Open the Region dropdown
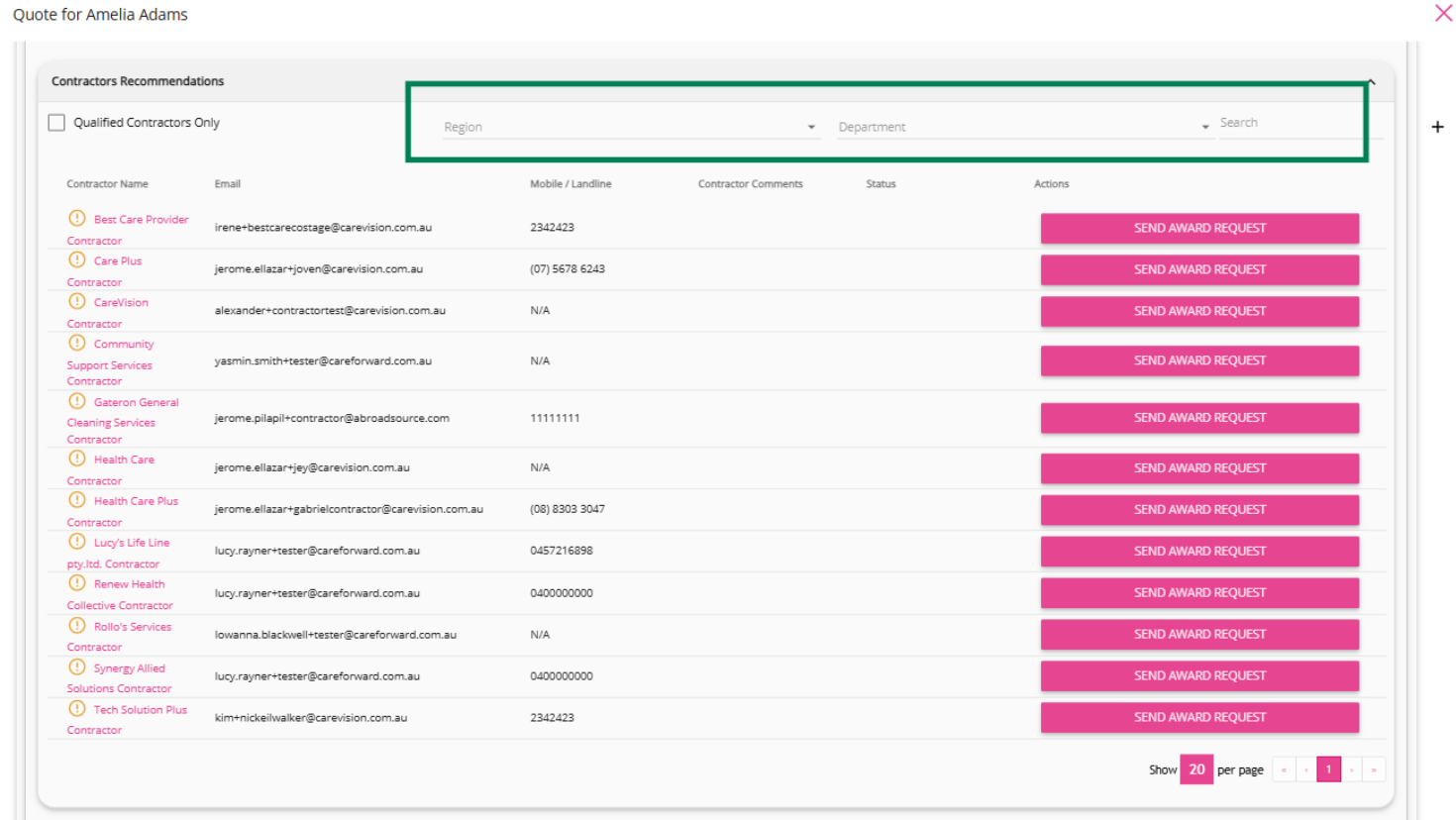Screen dimensions: 1456x820 pyautogui.click(x=631, y=127)
